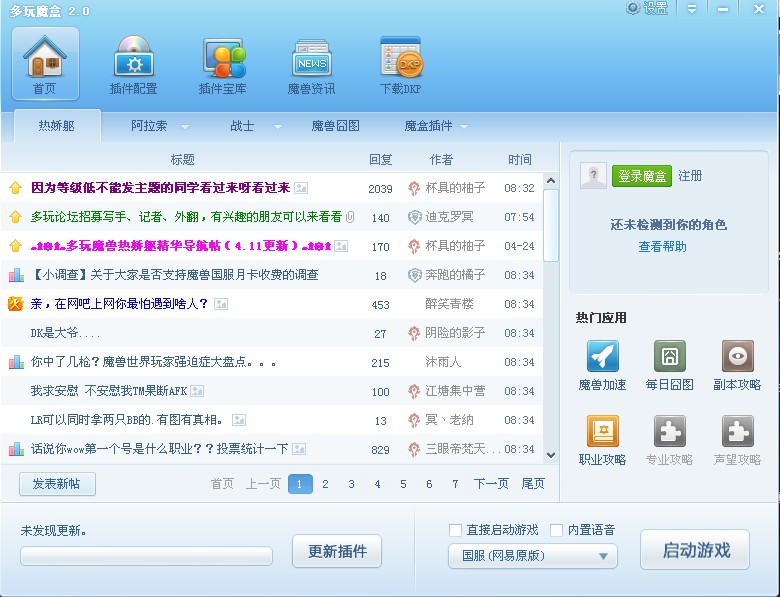
Task: Open the 首页 home icon
Action: pos(45,64)
